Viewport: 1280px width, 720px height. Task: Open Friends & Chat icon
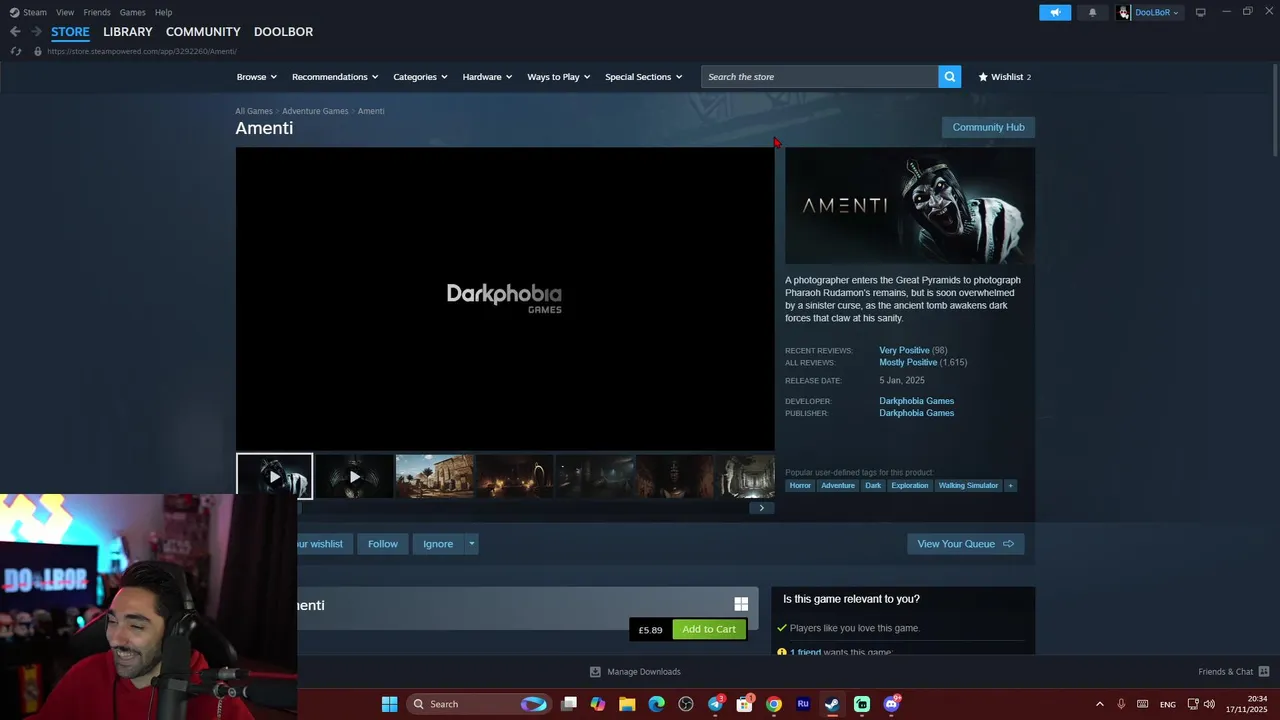(1263, 672)
